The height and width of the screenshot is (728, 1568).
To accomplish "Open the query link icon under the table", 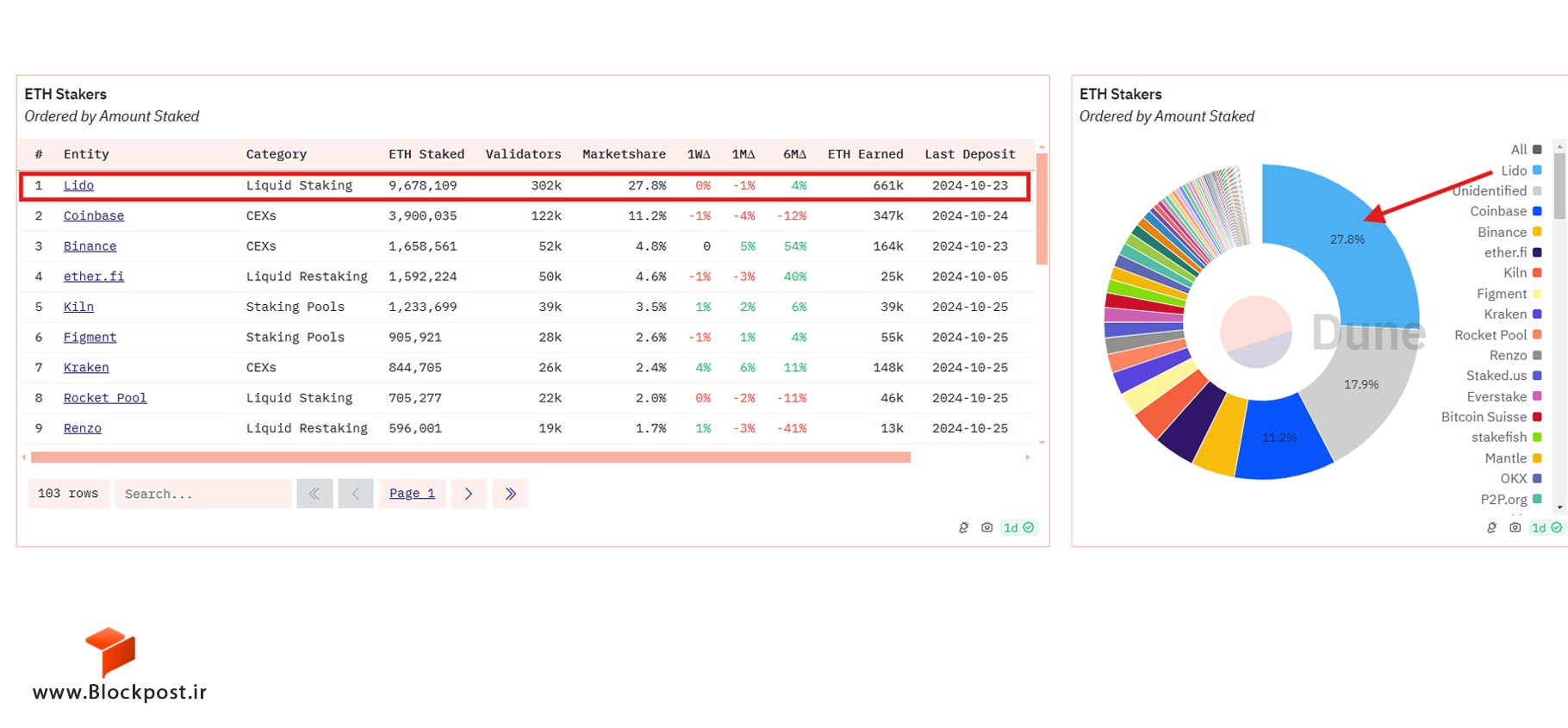I will (963, 527).
